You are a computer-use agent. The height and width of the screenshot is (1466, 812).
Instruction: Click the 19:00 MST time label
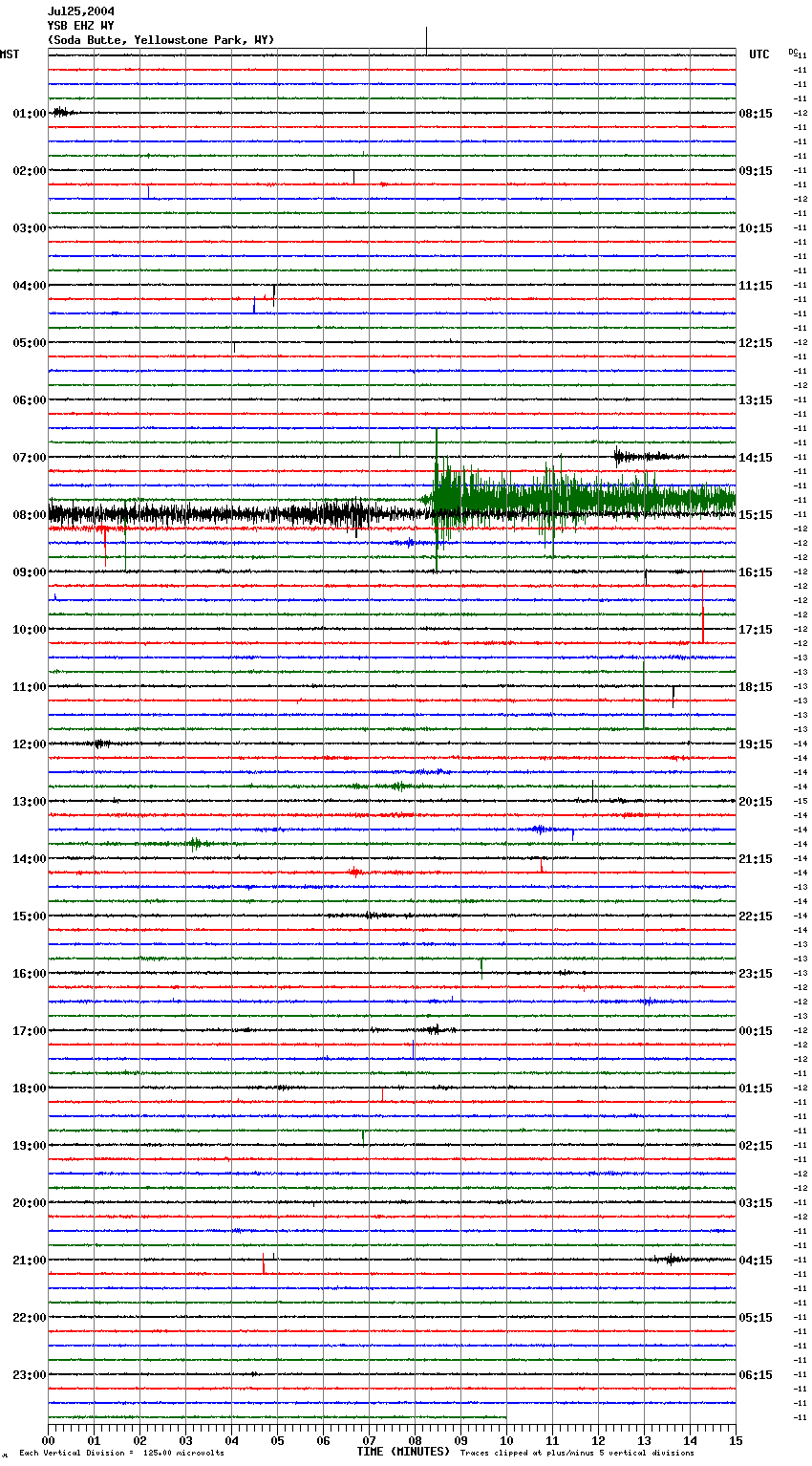coord(30,1146)
